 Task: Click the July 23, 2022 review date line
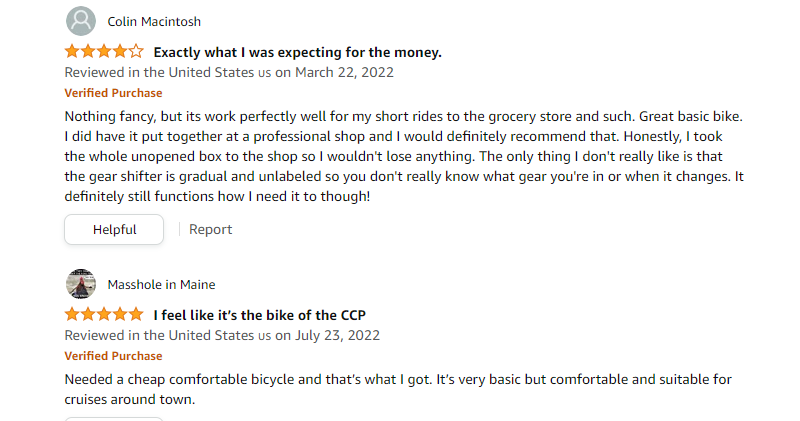coord(222,335)
